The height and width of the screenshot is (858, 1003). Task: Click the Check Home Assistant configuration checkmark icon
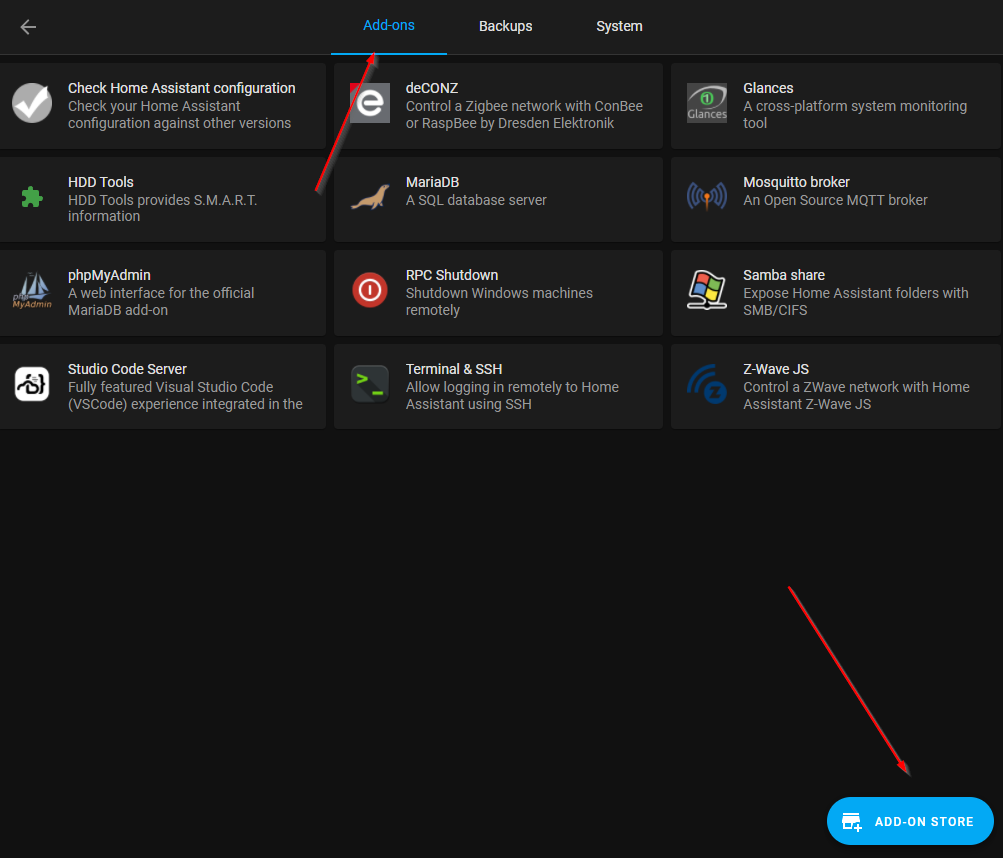point(32,103)
